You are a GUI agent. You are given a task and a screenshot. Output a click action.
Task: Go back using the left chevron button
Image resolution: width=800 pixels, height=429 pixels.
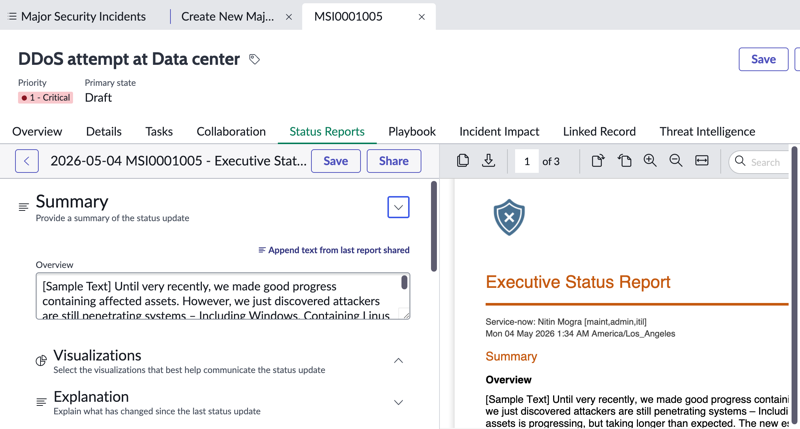27,161
